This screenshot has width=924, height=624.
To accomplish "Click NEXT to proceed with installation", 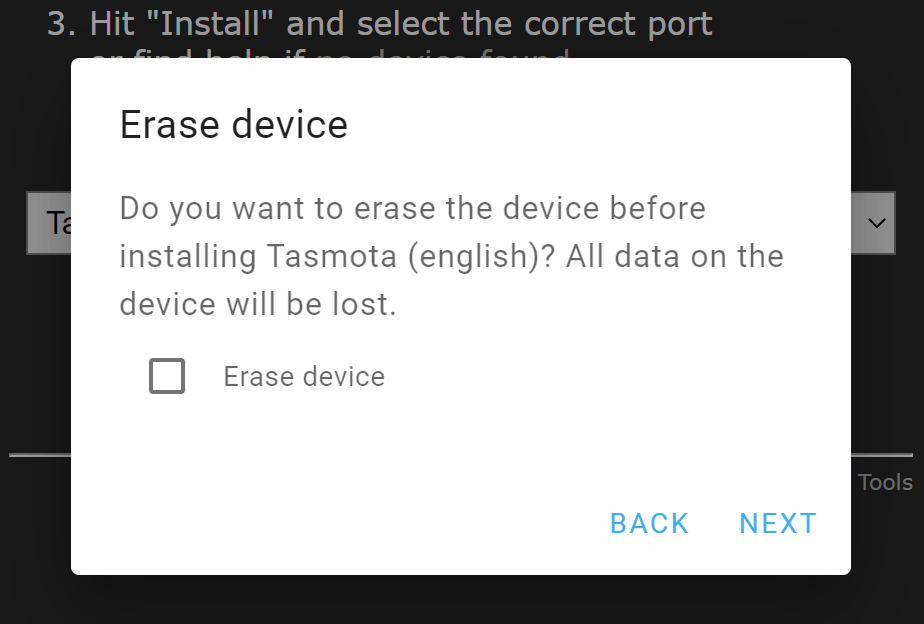I will (x=778, y=523).
